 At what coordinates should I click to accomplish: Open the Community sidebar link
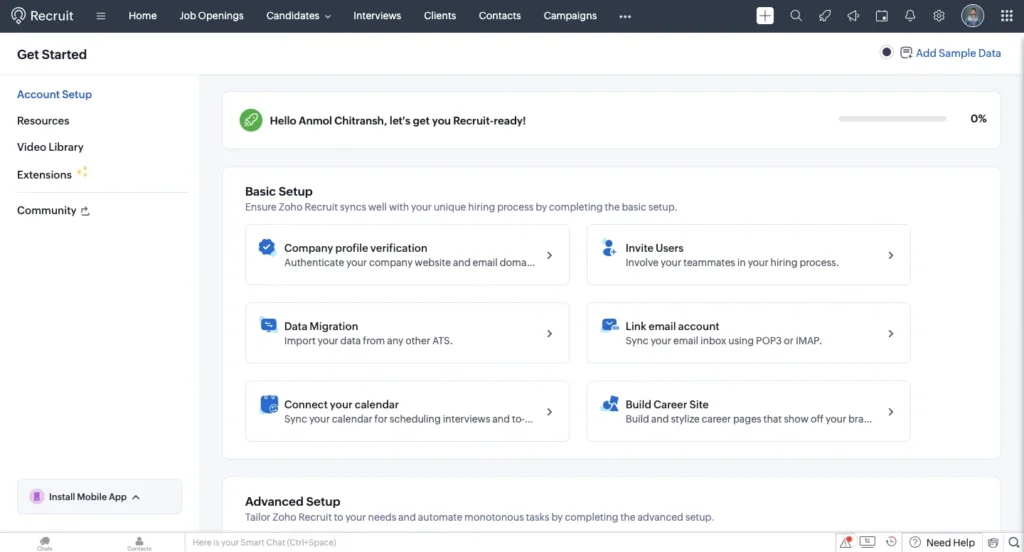(46, 210)
